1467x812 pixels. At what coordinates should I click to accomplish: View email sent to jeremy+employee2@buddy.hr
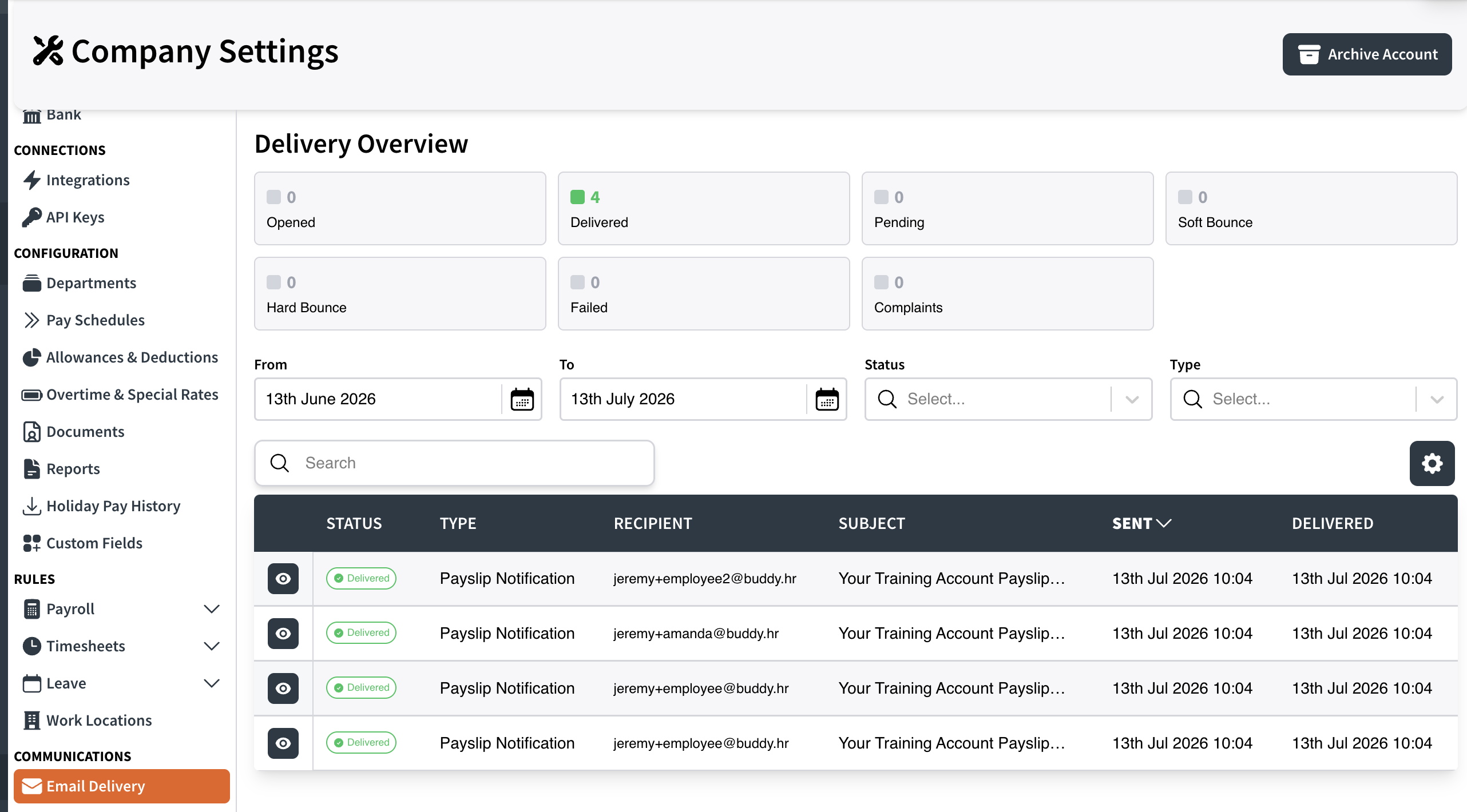(283, 579)
